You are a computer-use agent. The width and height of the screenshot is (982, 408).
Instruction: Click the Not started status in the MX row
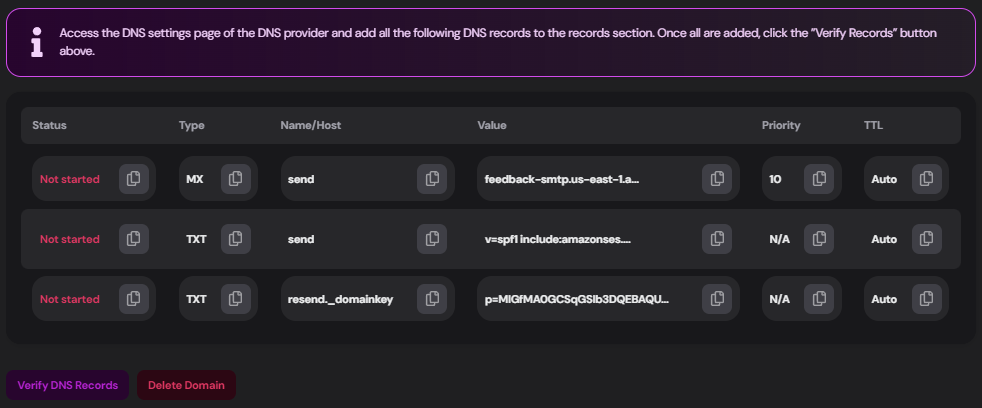(70, 179)
